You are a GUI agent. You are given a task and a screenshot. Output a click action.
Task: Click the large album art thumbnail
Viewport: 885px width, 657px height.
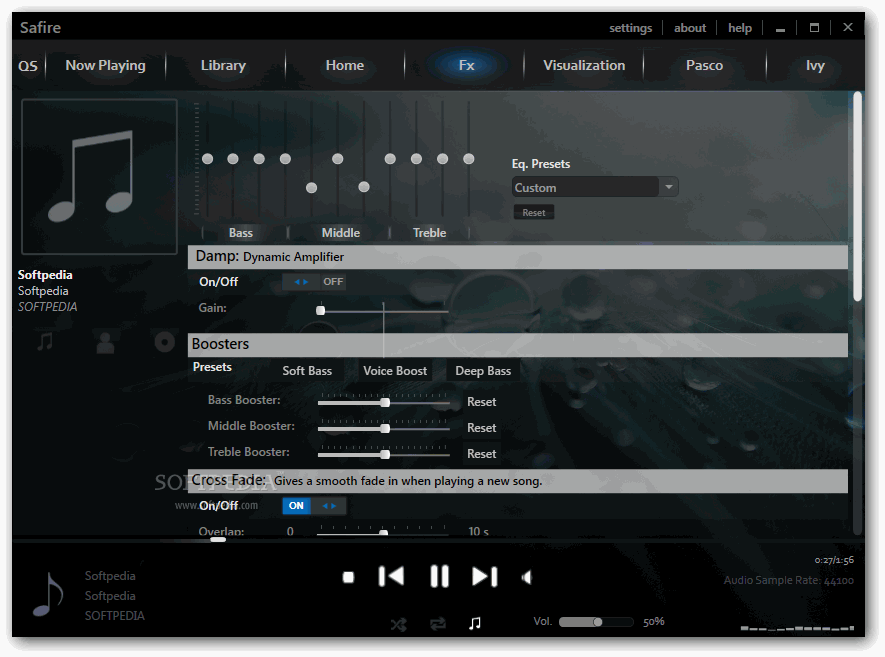coord(99,177)
